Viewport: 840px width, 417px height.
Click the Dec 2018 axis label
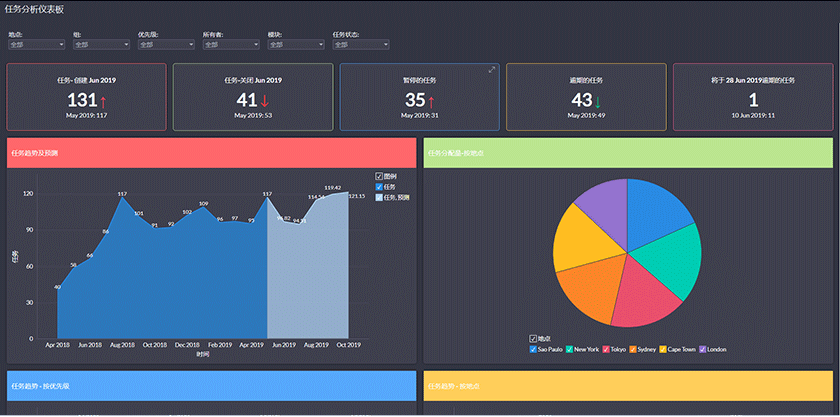point(188,345)
